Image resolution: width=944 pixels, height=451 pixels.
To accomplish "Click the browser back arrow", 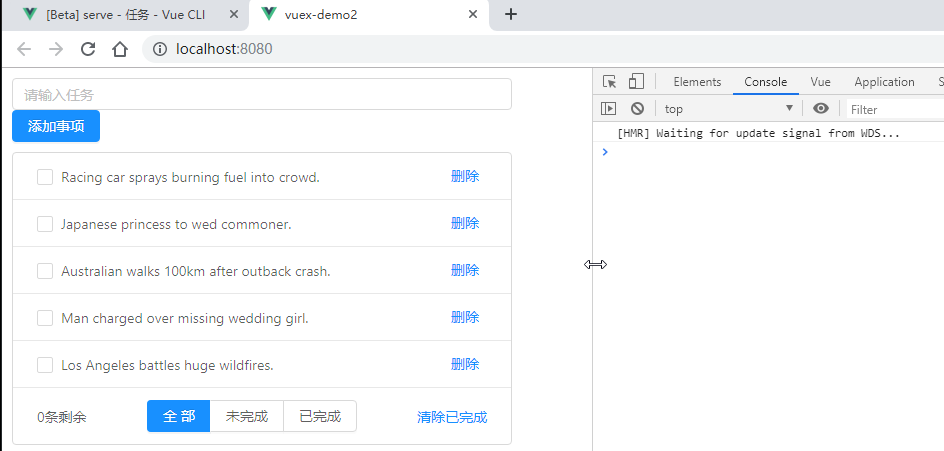I will [24, 49].
